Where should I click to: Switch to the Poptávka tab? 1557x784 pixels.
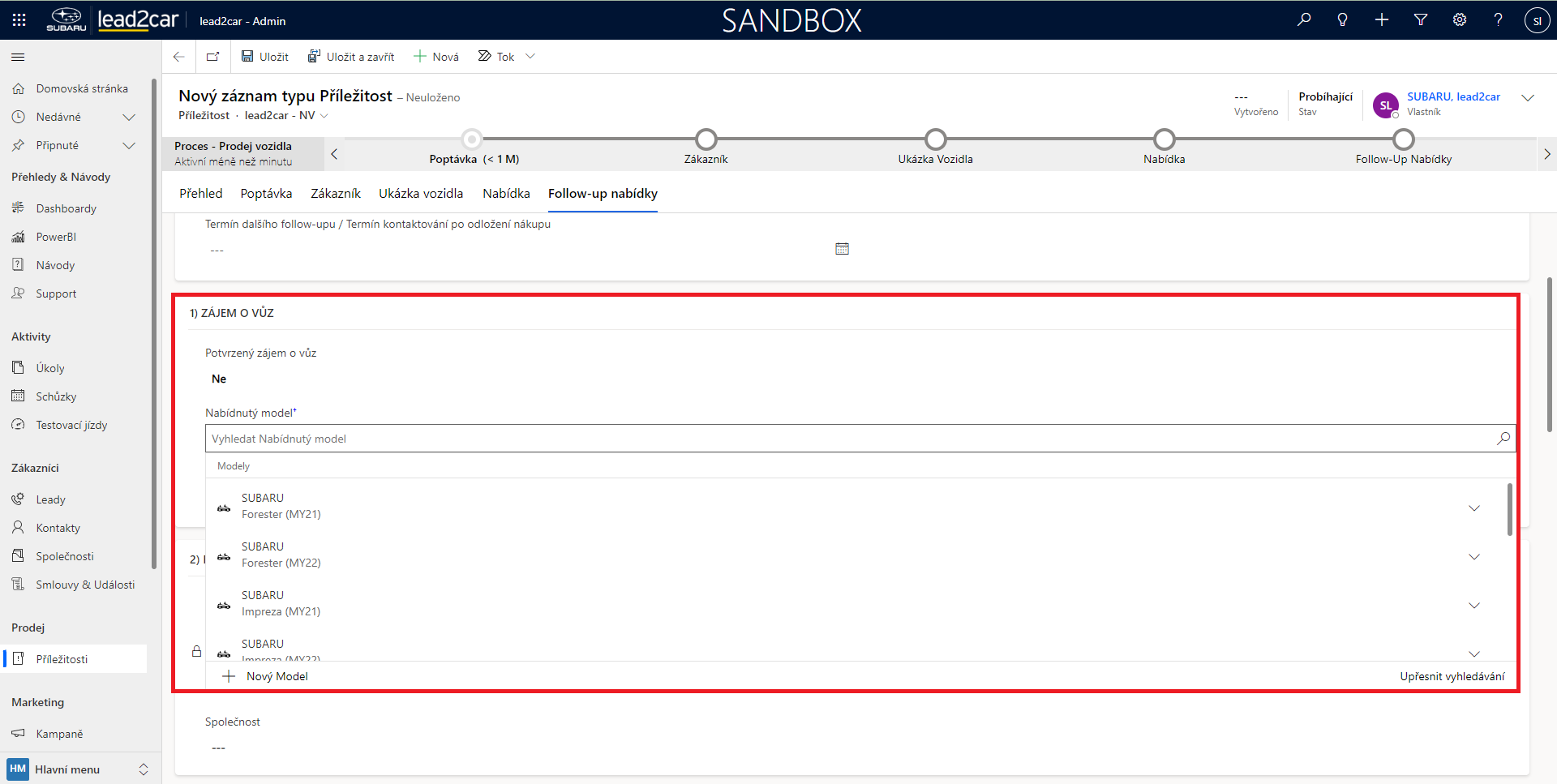(266, 194)
